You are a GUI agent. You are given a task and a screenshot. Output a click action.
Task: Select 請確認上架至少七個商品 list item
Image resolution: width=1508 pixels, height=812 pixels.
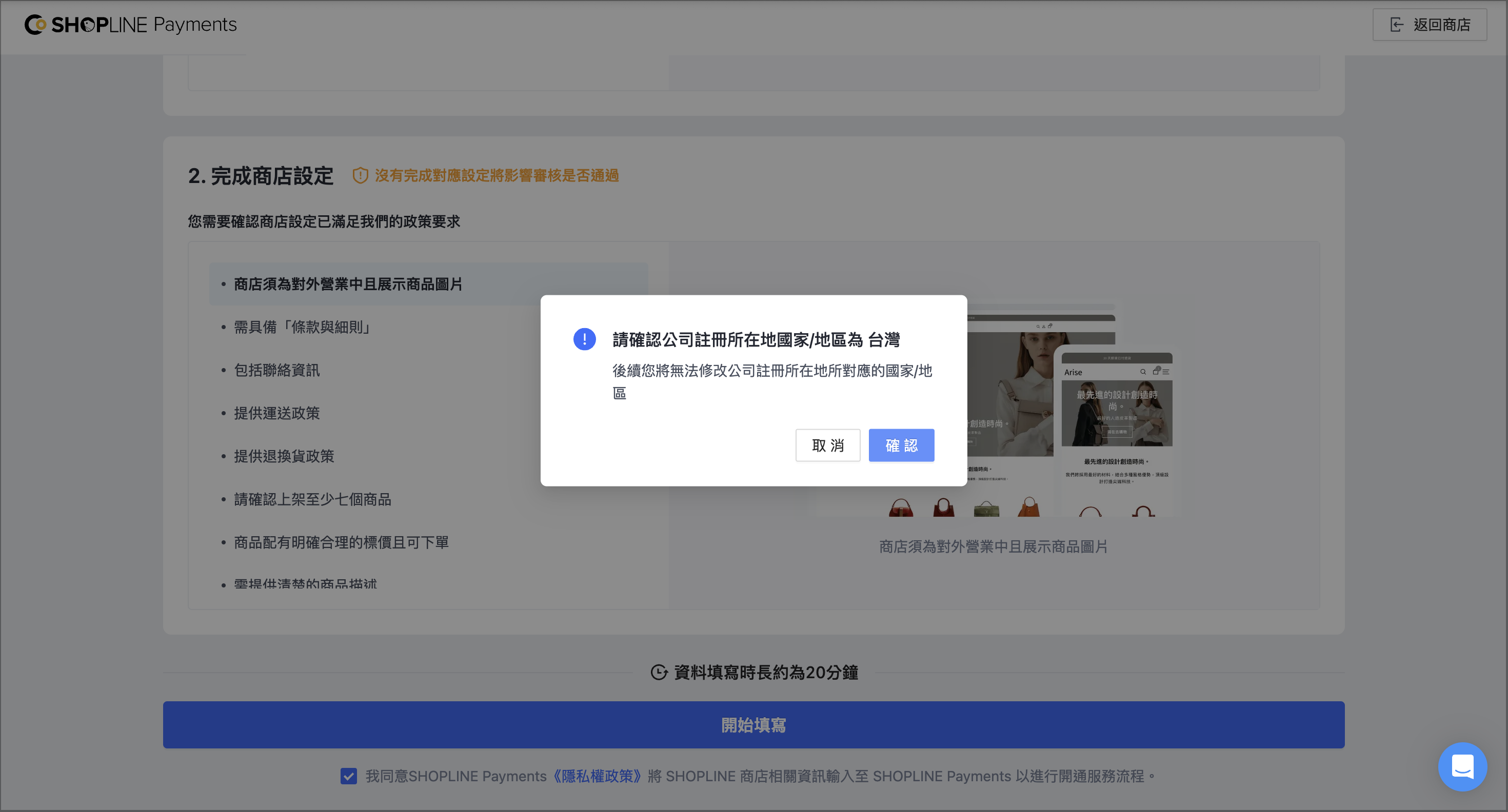pyautogui.click(x=312, y=499)
